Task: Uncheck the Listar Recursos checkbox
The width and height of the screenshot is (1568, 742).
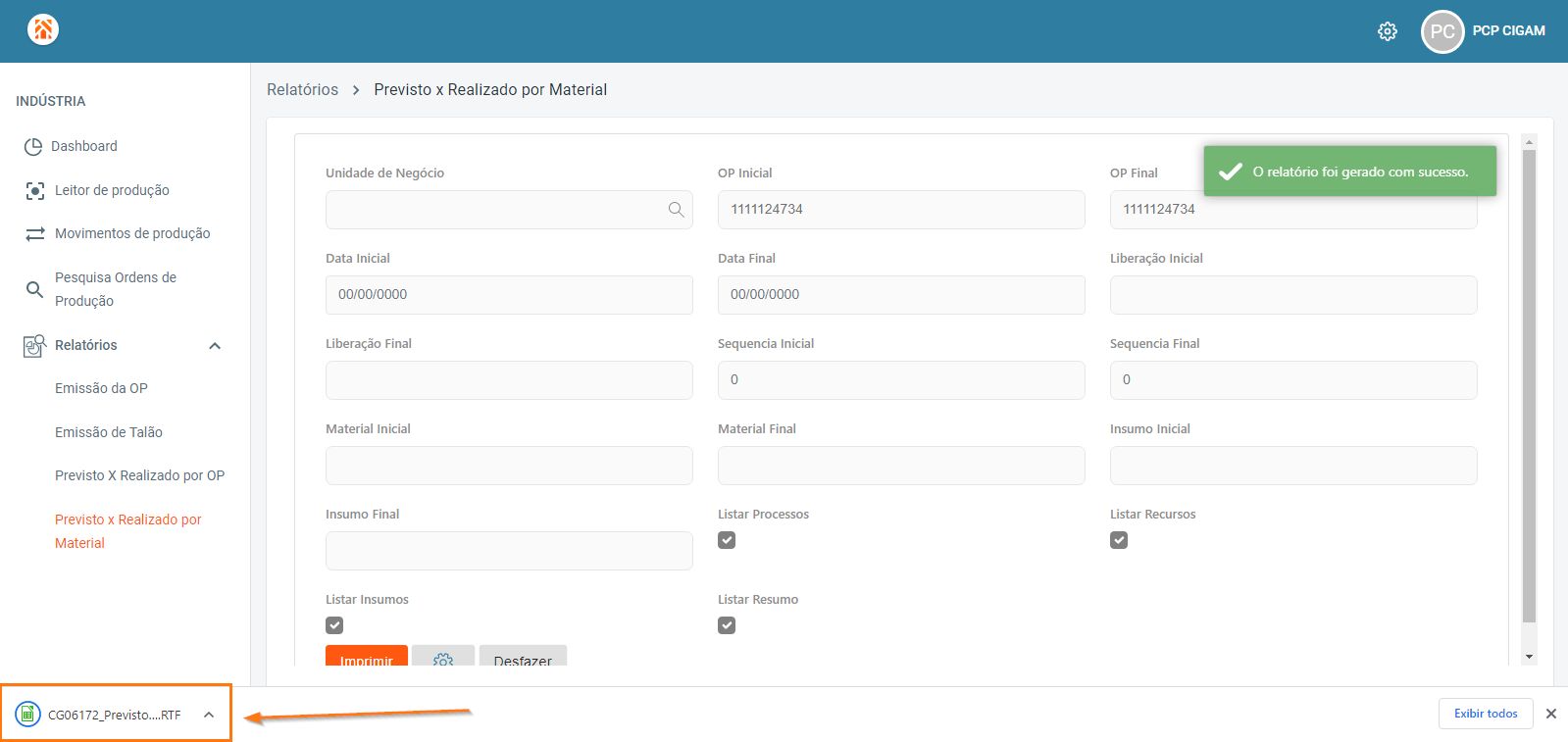Action: point(1119,540)
